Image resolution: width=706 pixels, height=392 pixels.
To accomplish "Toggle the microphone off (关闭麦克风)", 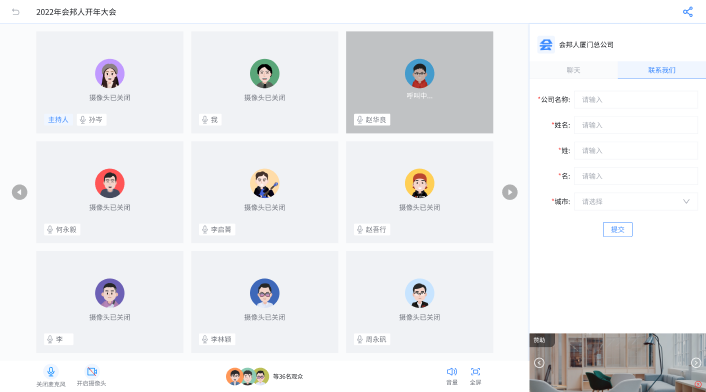I will coord(51,376).
